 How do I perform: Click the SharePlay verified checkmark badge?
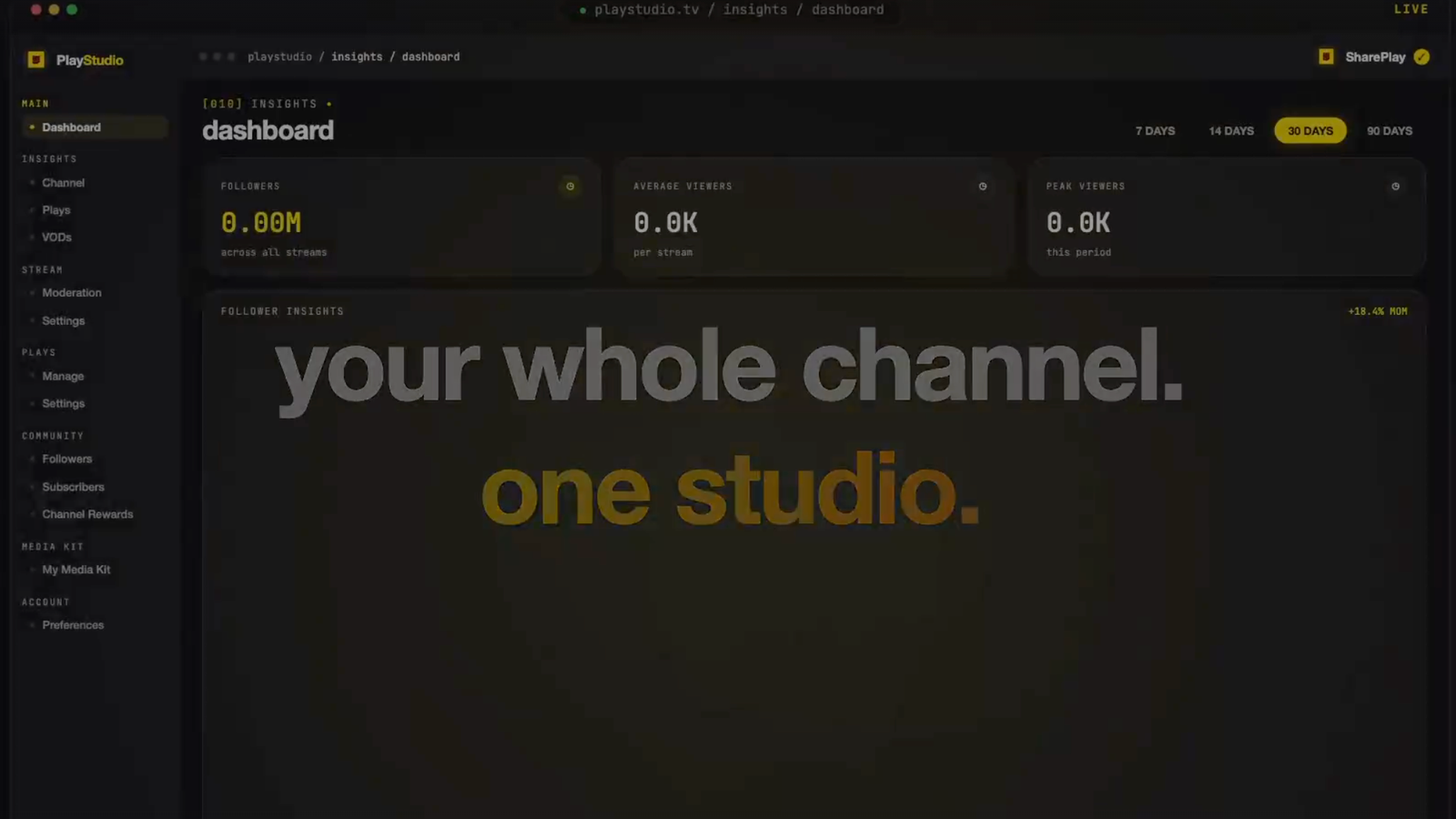[x=1421, y=56]
